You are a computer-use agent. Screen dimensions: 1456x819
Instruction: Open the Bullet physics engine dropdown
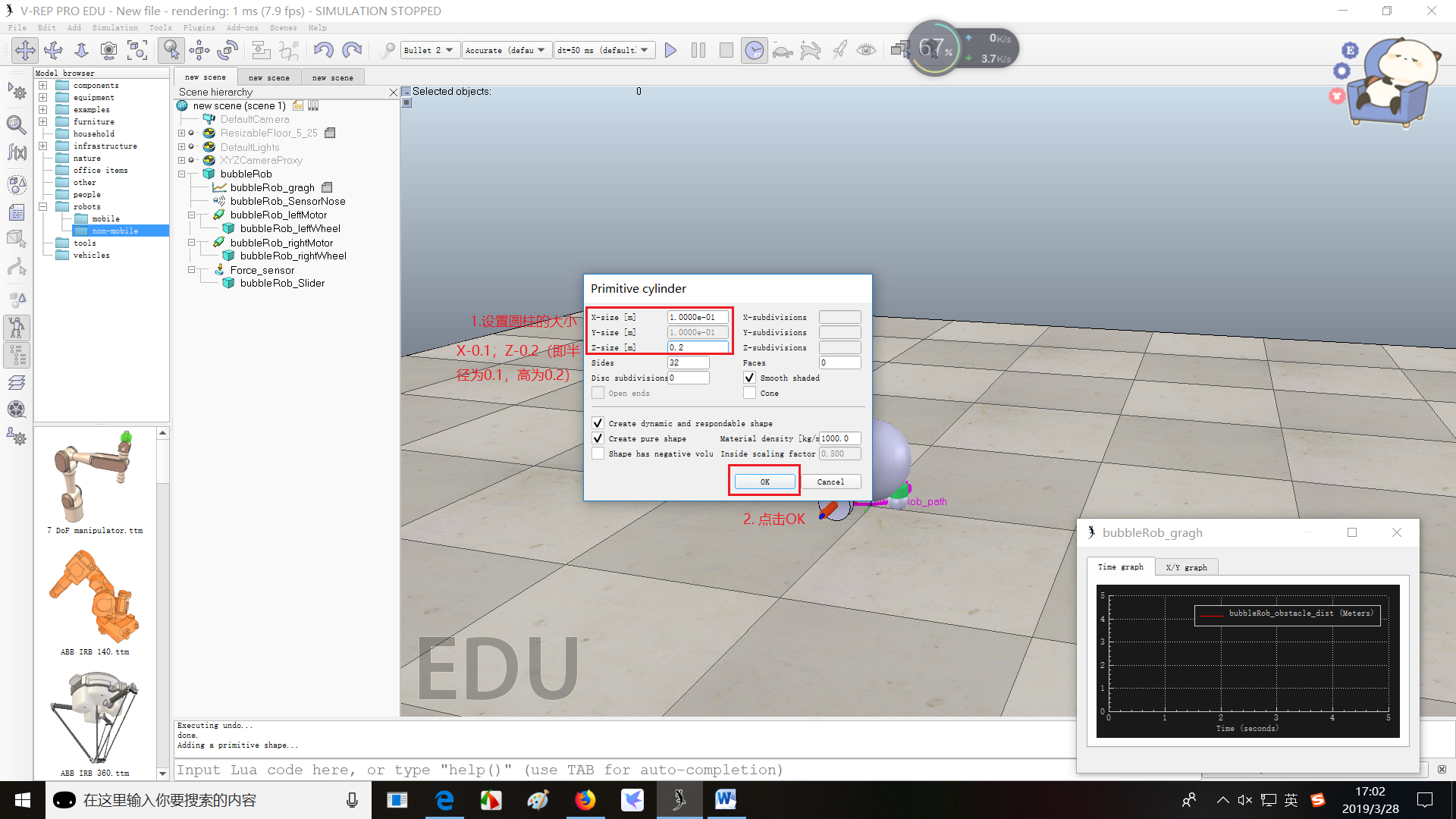pyautogui.click(x=430, y=51)
